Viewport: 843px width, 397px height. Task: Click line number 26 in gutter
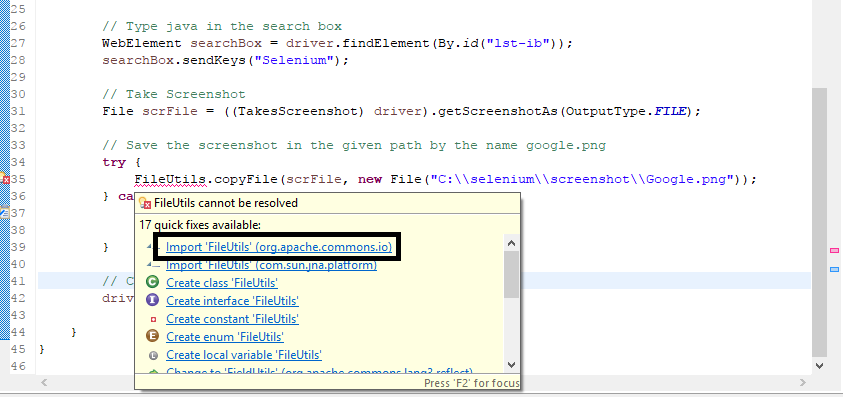(x=18, y=26)
